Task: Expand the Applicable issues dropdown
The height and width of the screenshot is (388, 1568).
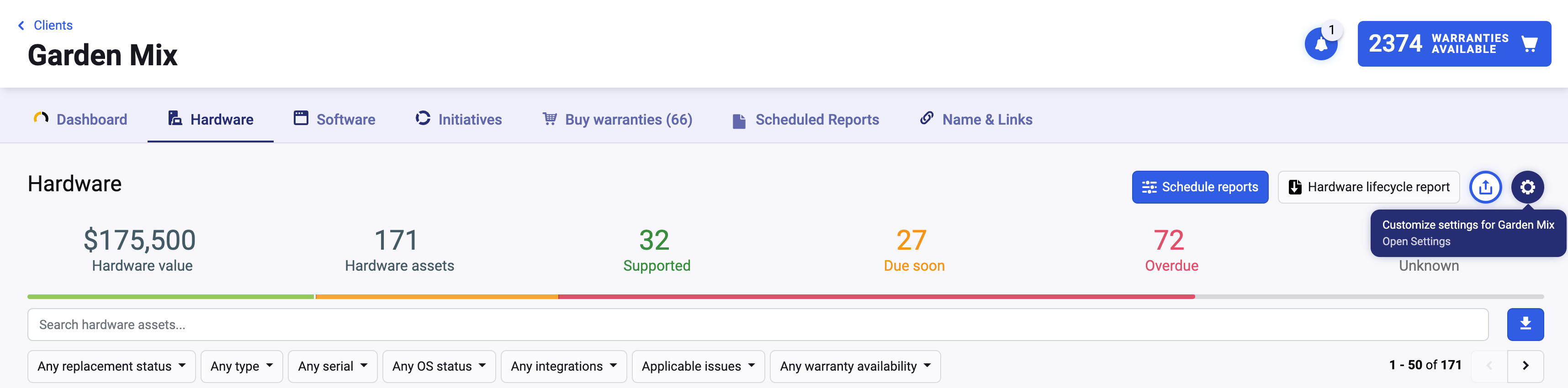Action: (698, 366)
